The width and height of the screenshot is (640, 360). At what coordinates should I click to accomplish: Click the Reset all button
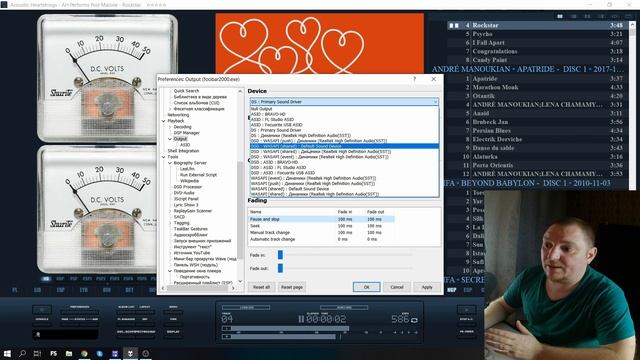click(261, 287)
